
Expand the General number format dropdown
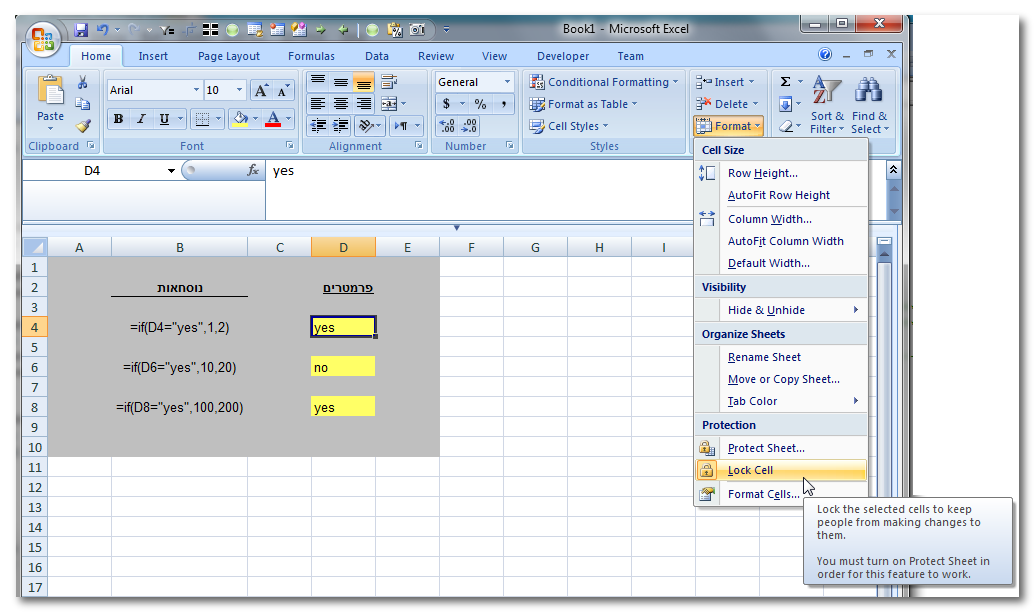(x=507, y=82)
